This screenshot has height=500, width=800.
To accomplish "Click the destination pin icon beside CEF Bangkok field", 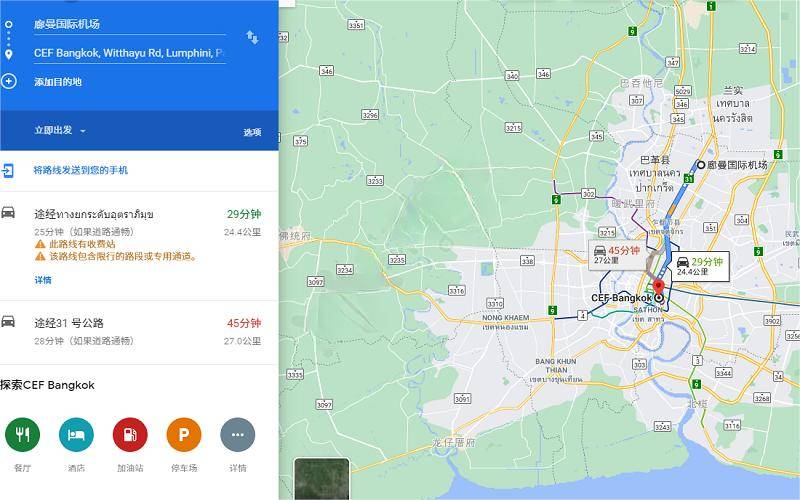I will pyautogui.click(x=9, y=54).
